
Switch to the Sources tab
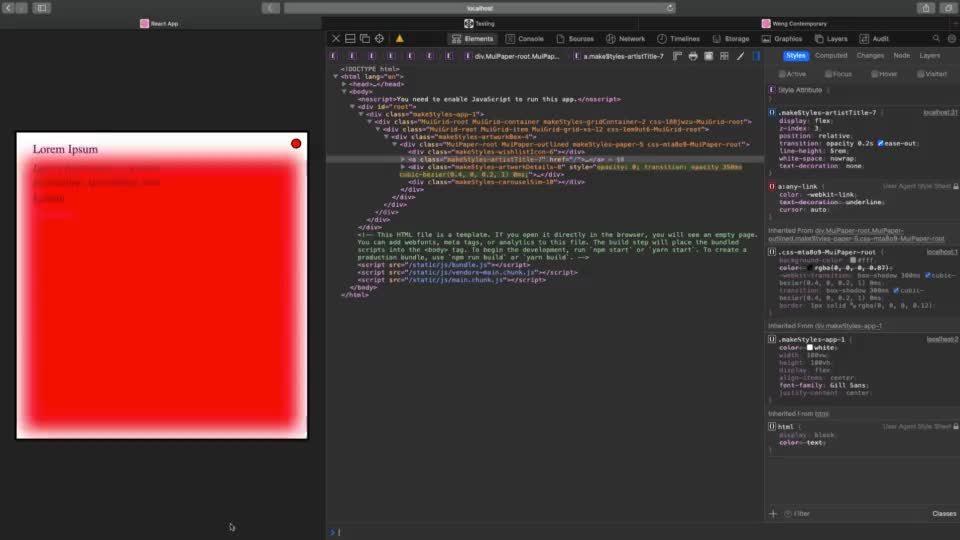[575, 39]
